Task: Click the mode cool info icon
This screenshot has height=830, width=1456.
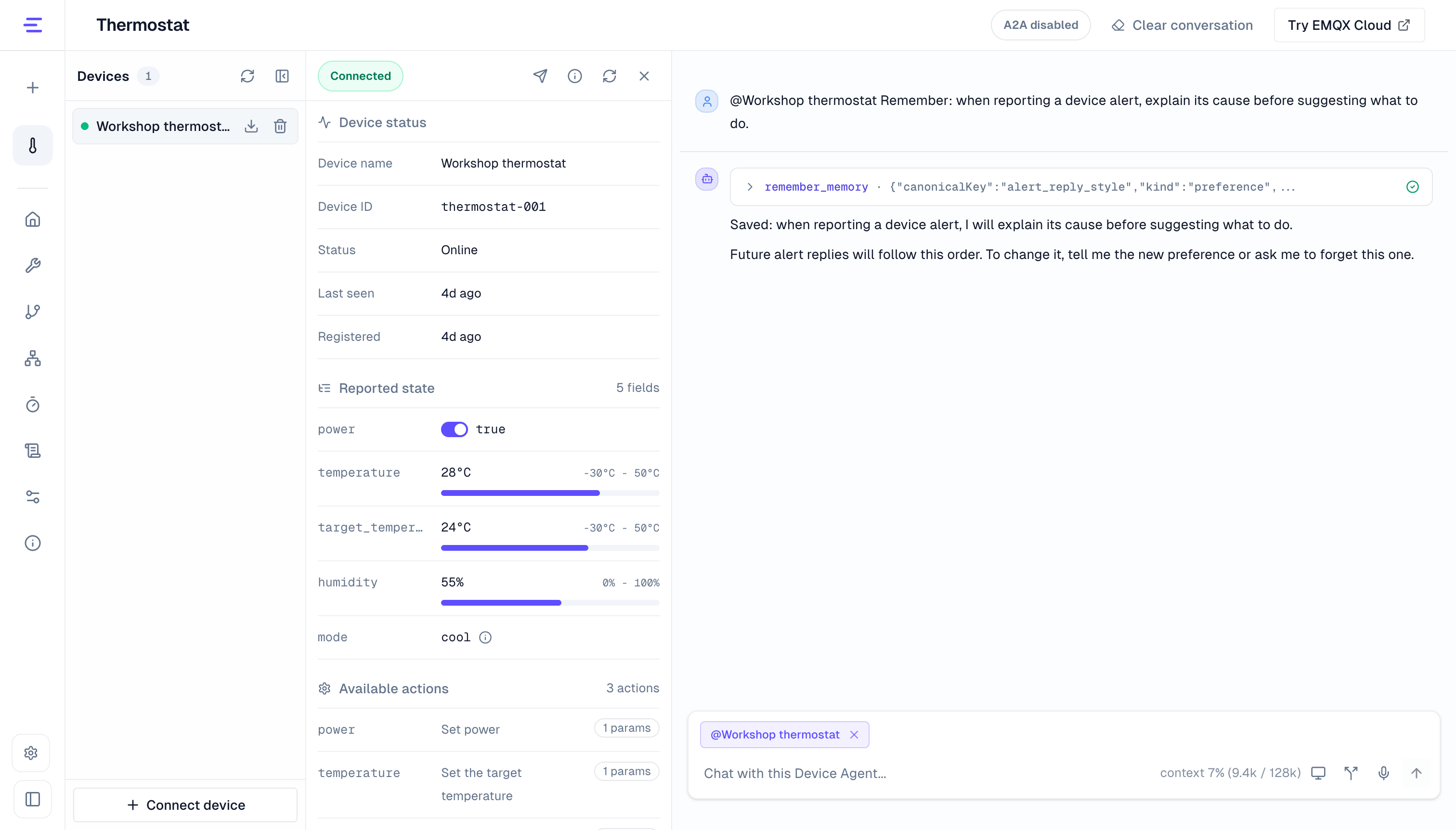Action: pyautogui.click(x=485, y=637)
